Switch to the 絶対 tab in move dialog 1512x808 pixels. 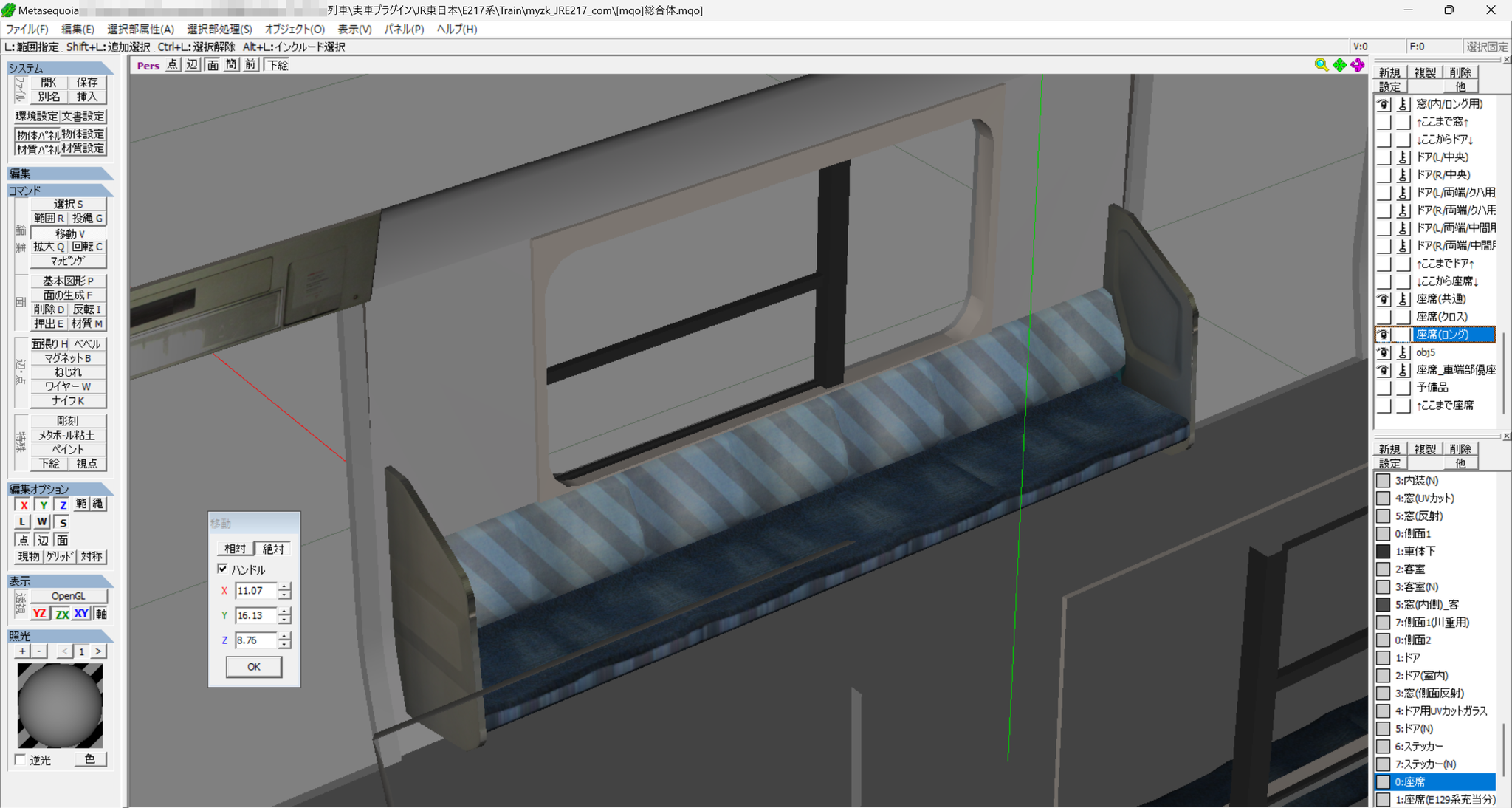272,549
